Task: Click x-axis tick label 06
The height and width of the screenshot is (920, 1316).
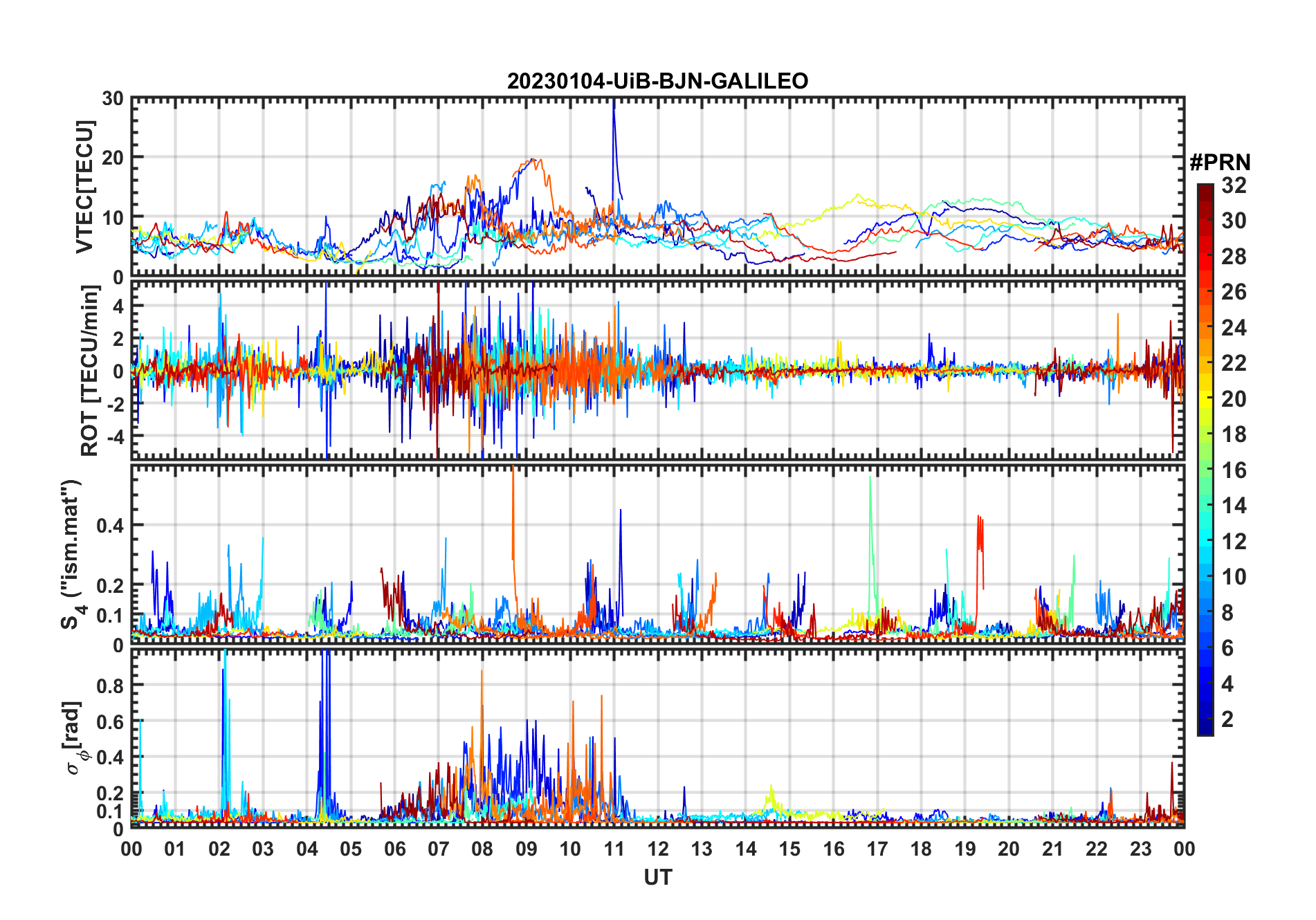Action: point(394,849)
